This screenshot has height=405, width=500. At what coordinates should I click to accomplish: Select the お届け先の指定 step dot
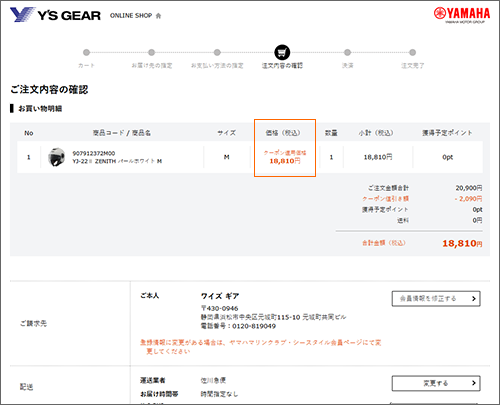click(151, 52)
